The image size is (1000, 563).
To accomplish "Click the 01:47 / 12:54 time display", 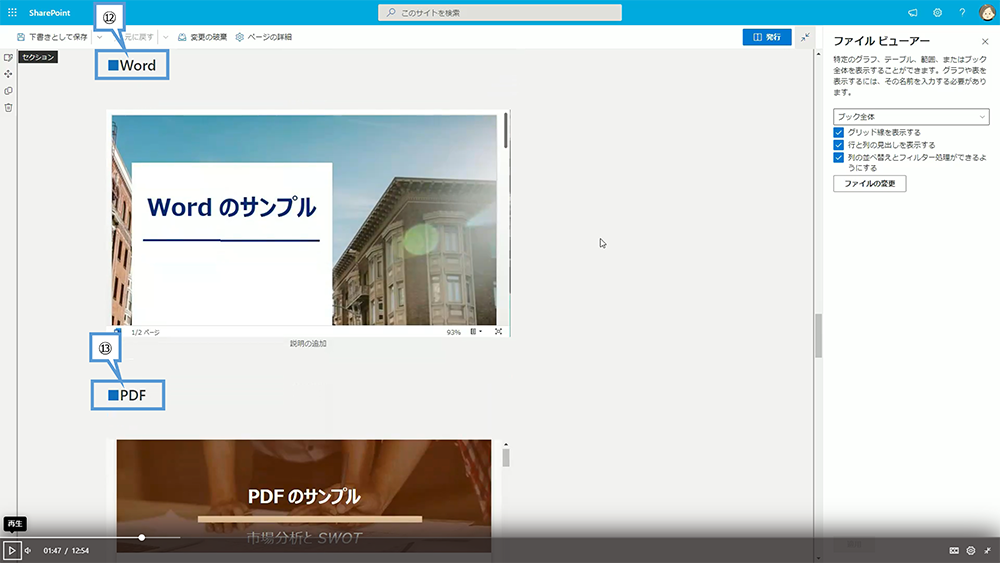I will tap(66, 550).
